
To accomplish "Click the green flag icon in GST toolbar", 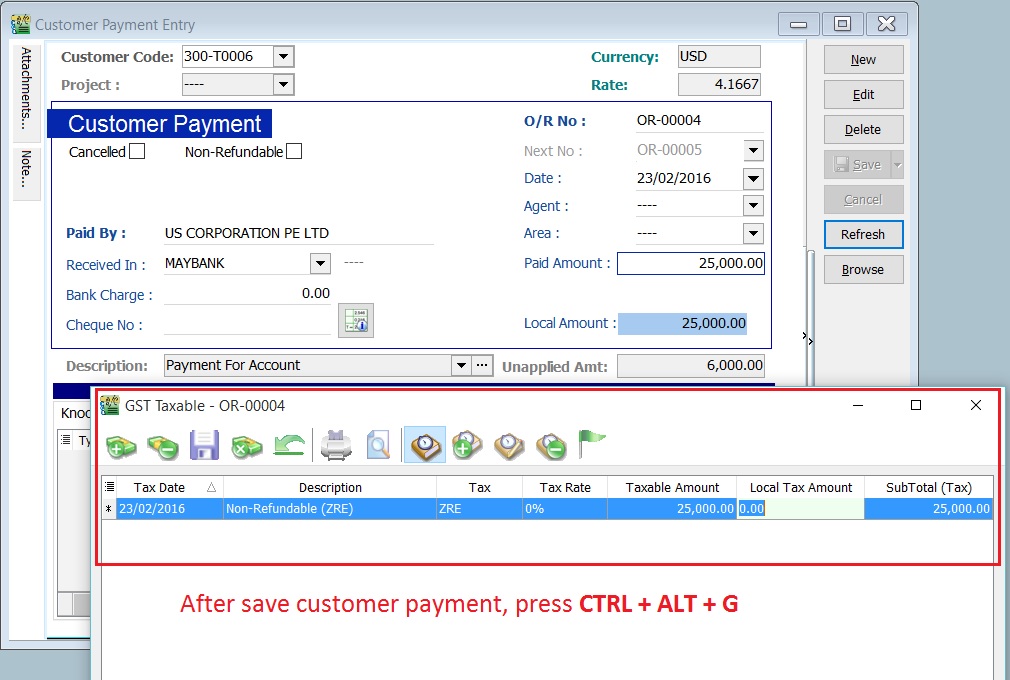I will click(x=590, y=445).
